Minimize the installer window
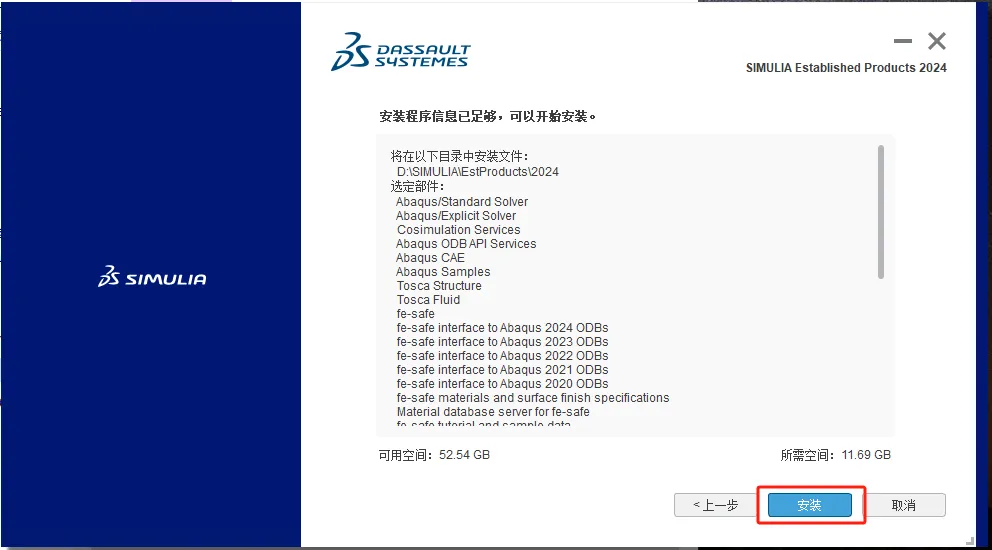The width and height of the screenshot is (992, 550). click(903, 41)
